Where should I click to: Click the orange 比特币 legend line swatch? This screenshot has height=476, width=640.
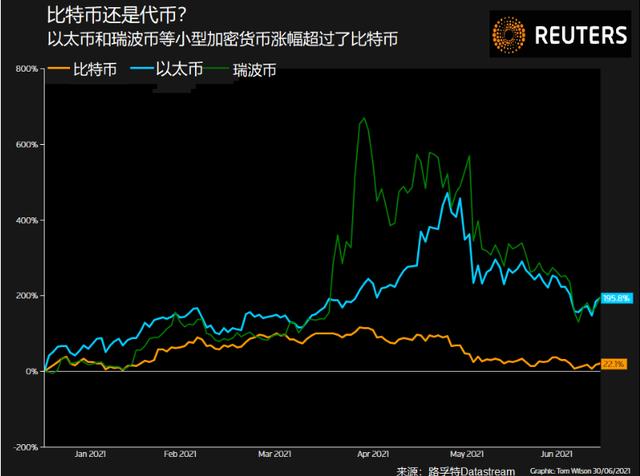click(58, 70)
